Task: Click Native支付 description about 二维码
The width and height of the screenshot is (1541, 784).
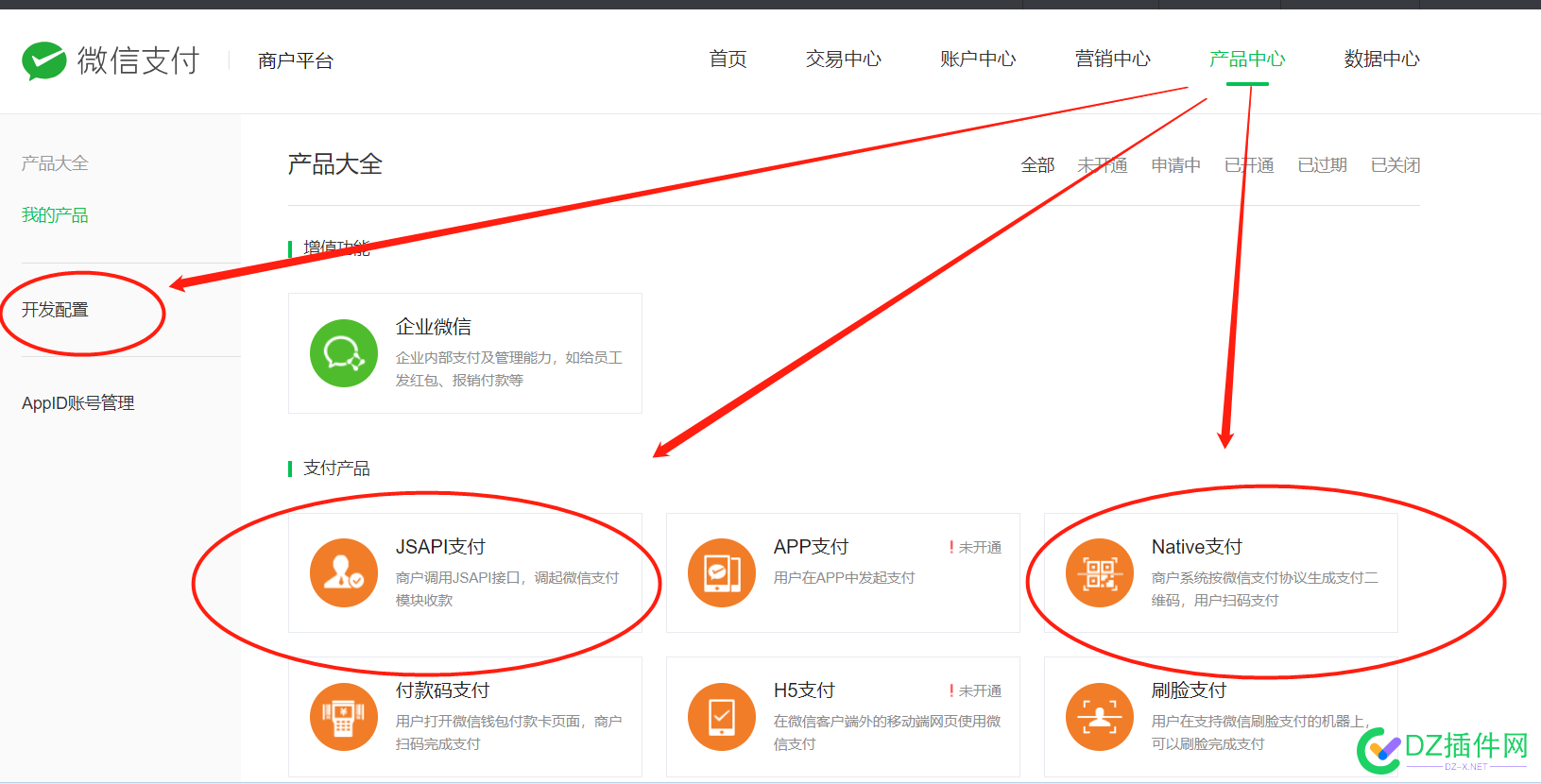Action: coord(1264,589)
